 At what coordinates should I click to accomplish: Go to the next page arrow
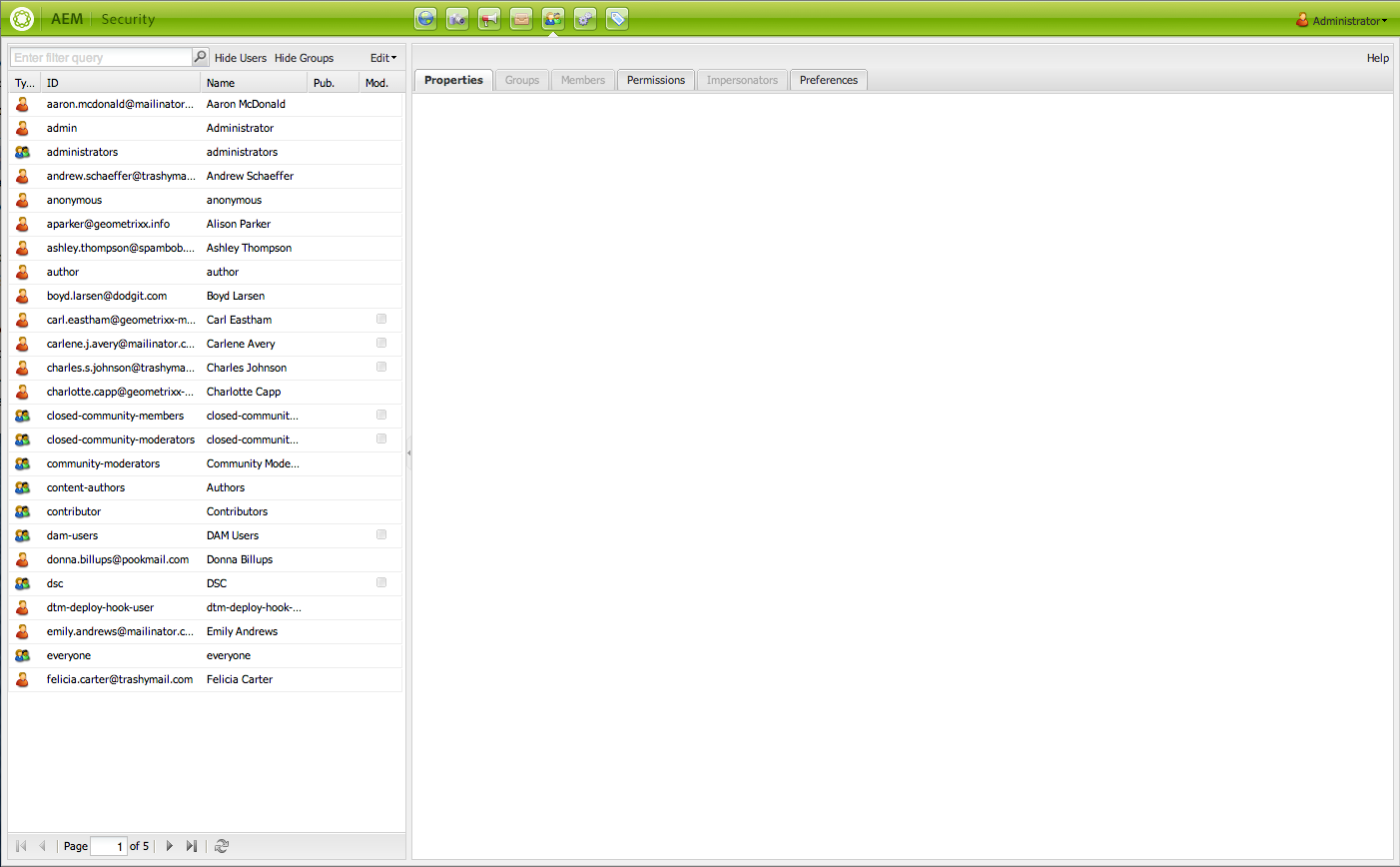tap(170, 846)
